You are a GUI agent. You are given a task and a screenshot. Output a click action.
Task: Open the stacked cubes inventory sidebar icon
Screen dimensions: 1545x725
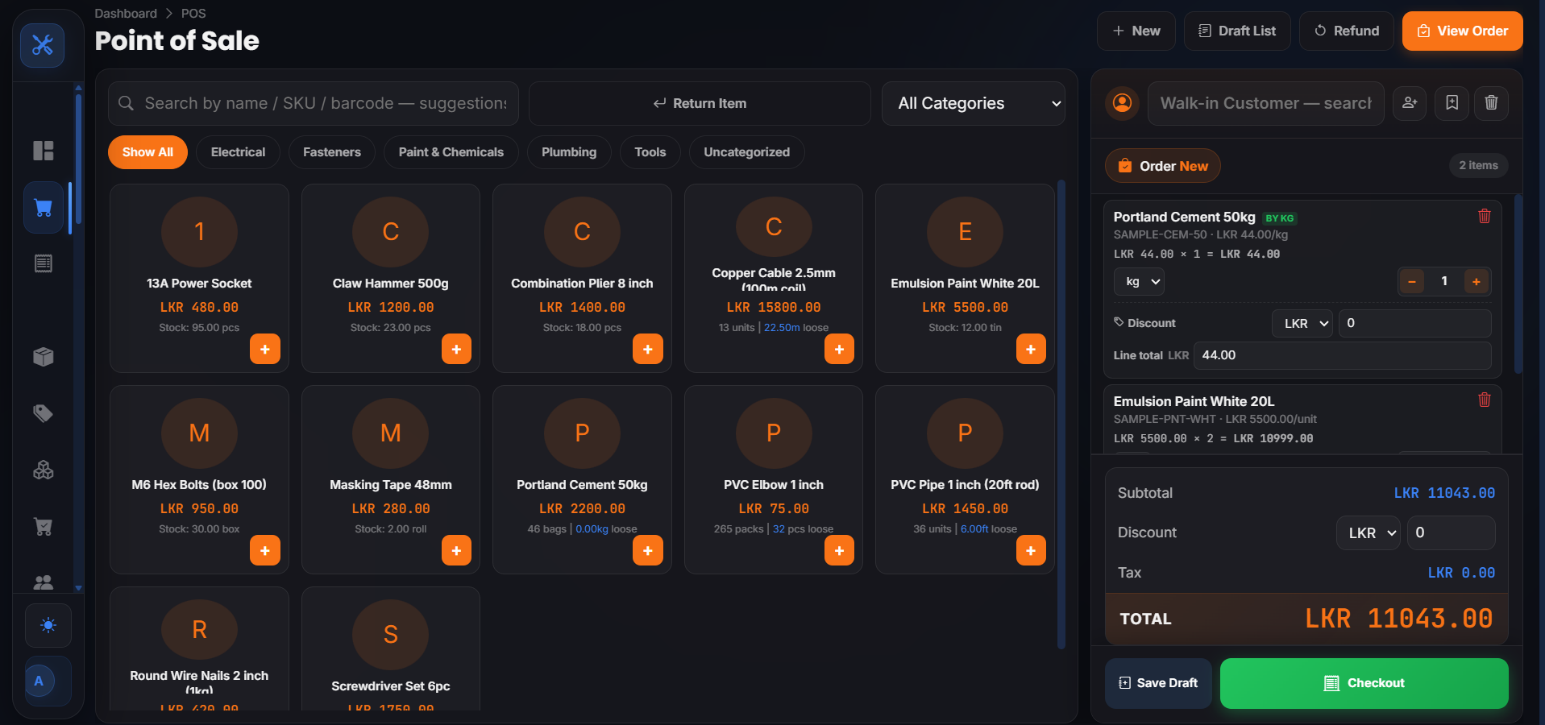tap(43, 469)
